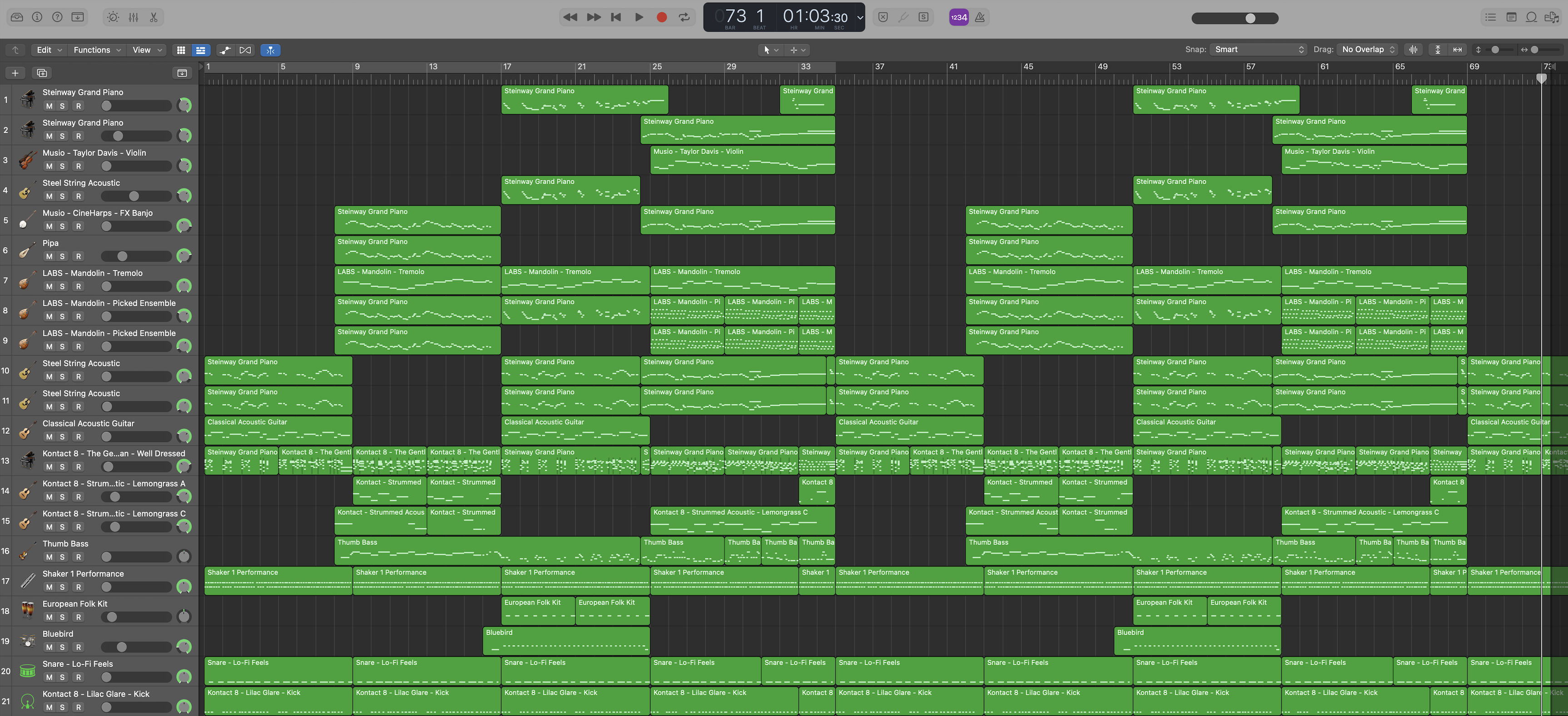Switch to tracks list view button
This screenshot has width=1568, height=716.
[200, 50]
